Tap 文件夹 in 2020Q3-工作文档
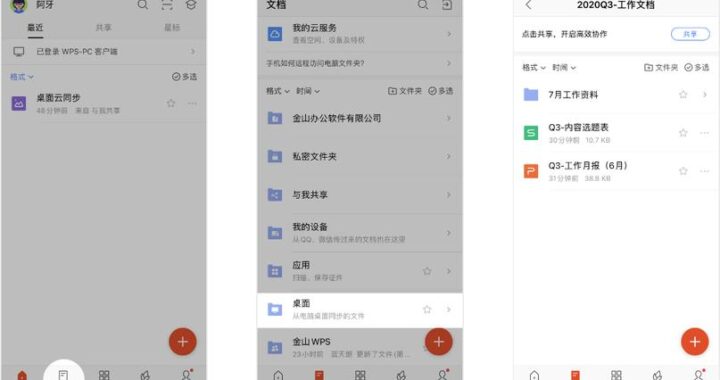This screenshot has width=720, height=380. tap(661, 67)
